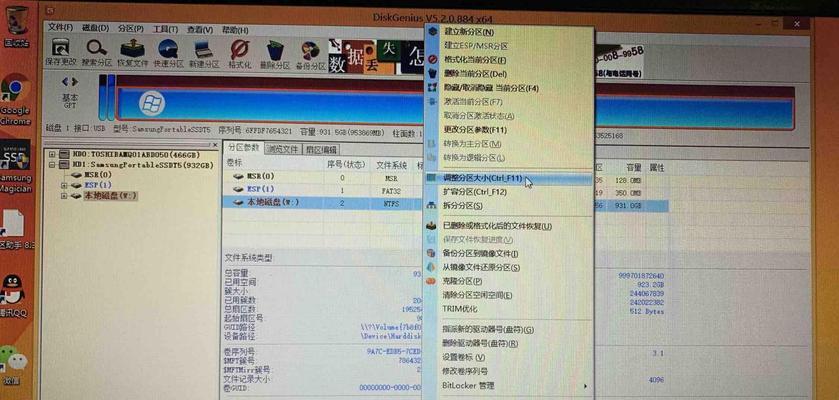Choose 更改分区参数(F11) menu entry

pos(475,129)
